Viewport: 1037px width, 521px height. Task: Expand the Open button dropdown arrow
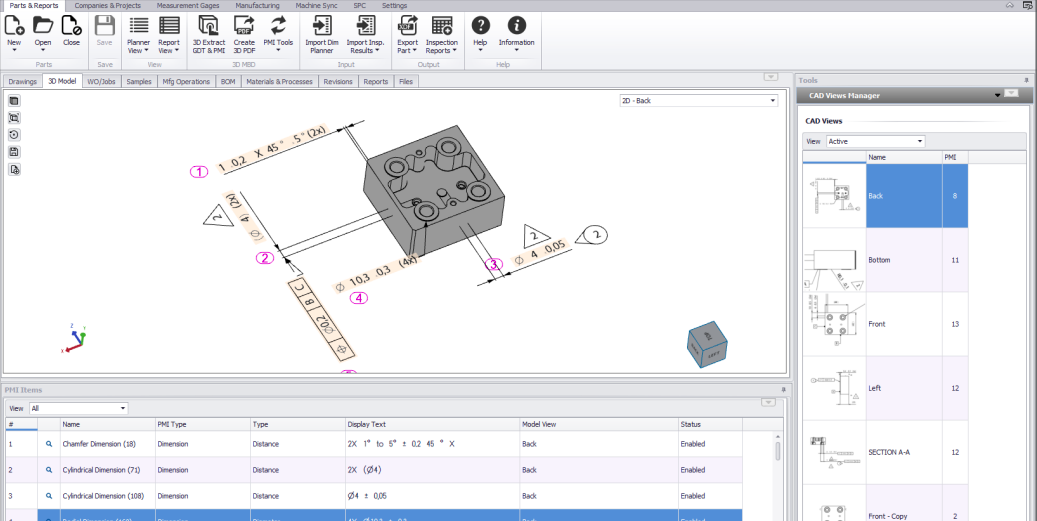coord(43,51)
